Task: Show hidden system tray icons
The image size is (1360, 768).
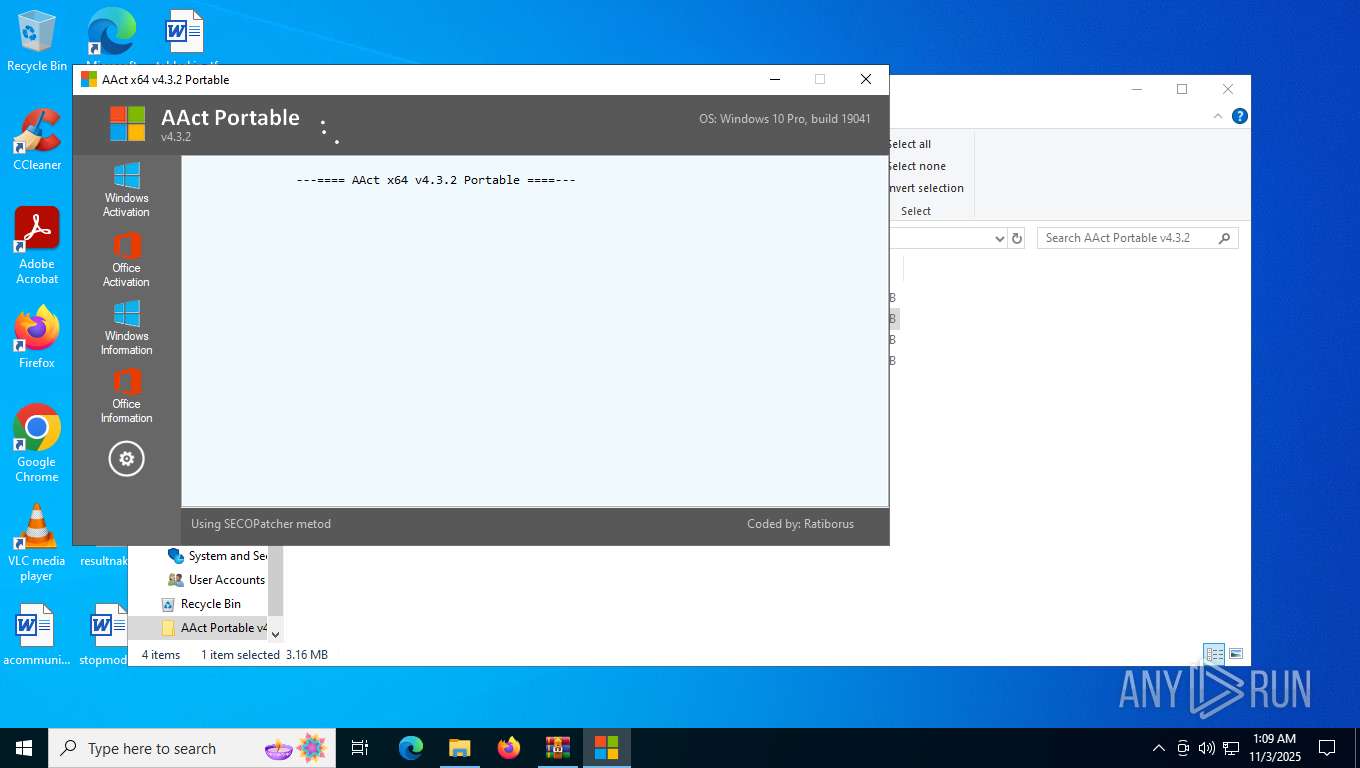Action: (1159, 748)
